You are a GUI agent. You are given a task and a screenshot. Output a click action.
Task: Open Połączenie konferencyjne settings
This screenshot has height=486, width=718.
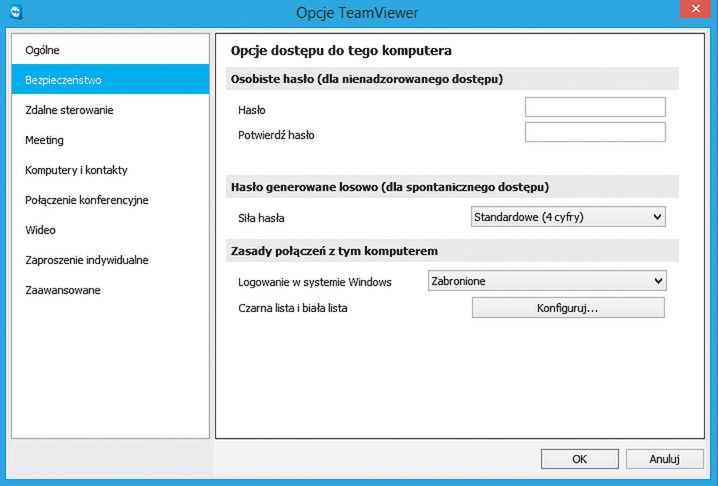click(110, 200)
